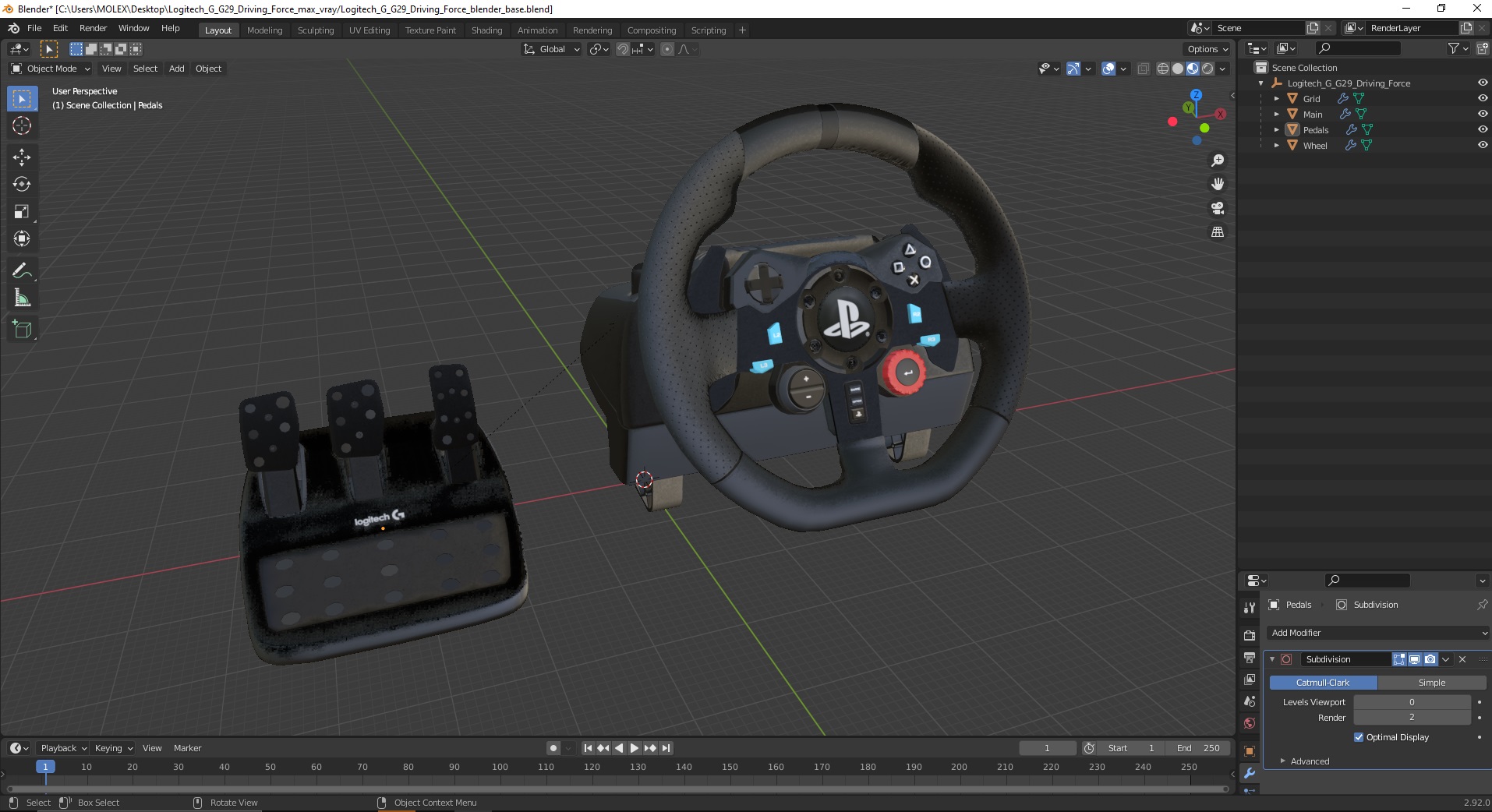Choose the combined Transform tool
Screen dimensions: 1492x812
pos(22,239)
